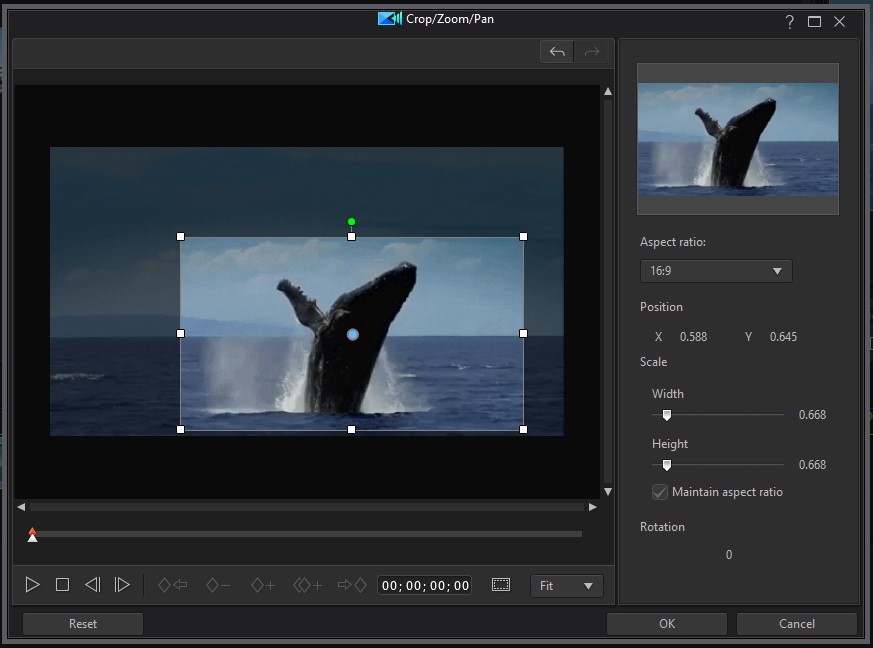Step to the previous frame
This screenshot has width=873, height=648.
click(x=92, y=585)
